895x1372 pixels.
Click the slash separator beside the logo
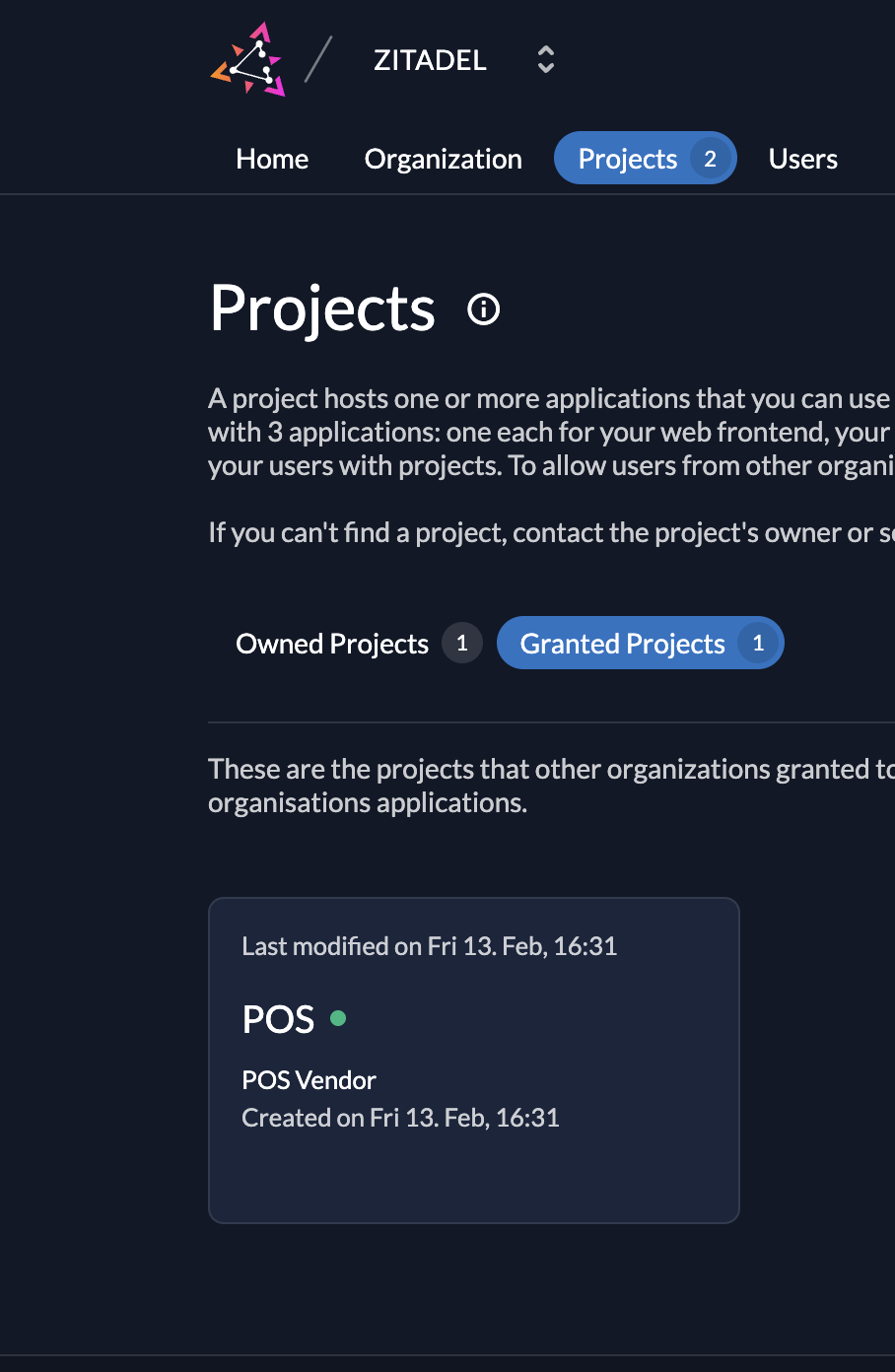pos(318,60)
